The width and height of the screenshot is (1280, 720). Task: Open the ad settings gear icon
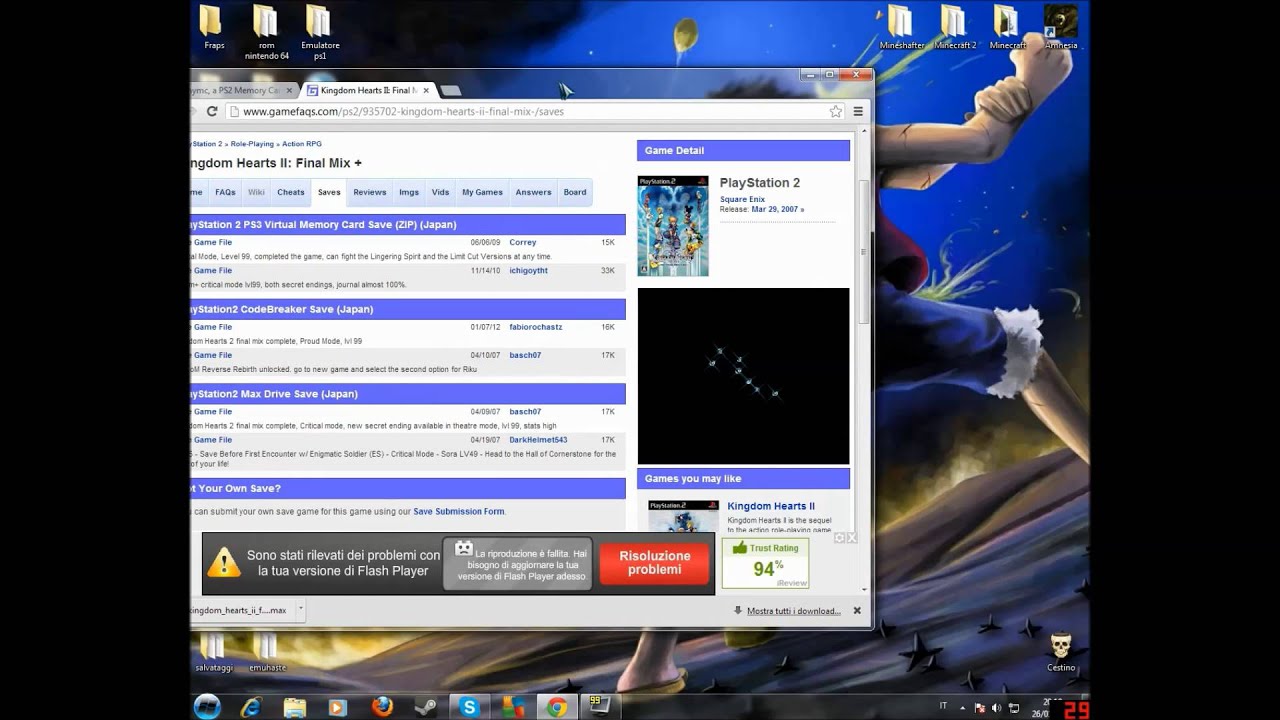[840, 538]
